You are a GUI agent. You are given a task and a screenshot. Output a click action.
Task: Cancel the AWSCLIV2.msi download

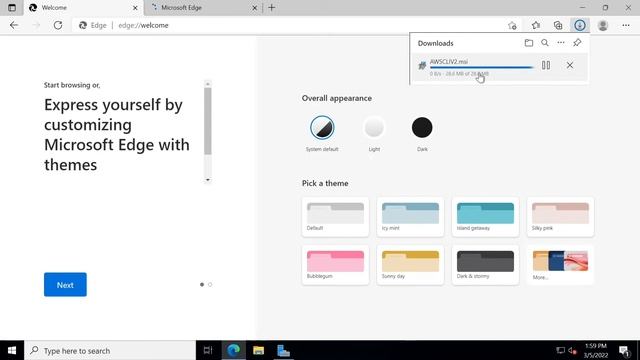pyautogui.click(x=570, y=65)
